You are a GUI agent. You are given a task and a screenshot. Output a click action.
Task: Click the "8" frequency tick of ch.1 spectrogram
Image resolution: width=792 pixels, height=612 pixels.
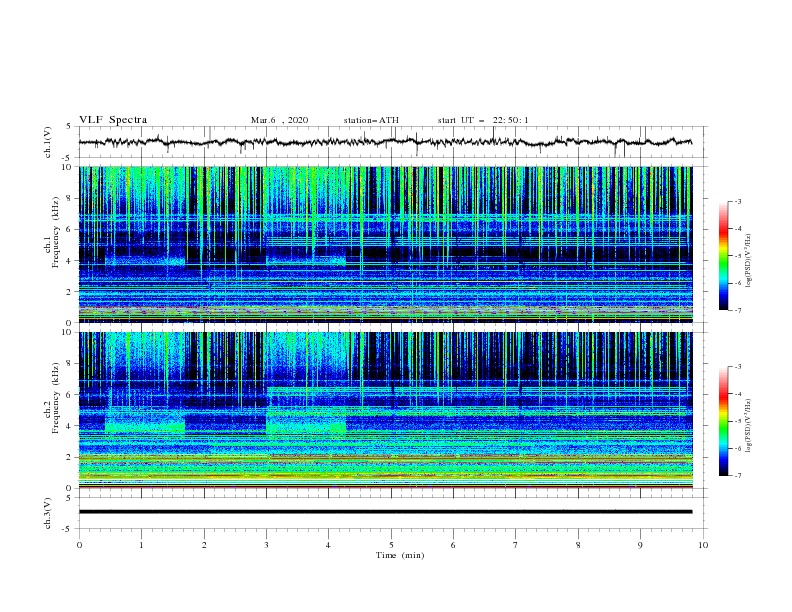tap(70, 198)
